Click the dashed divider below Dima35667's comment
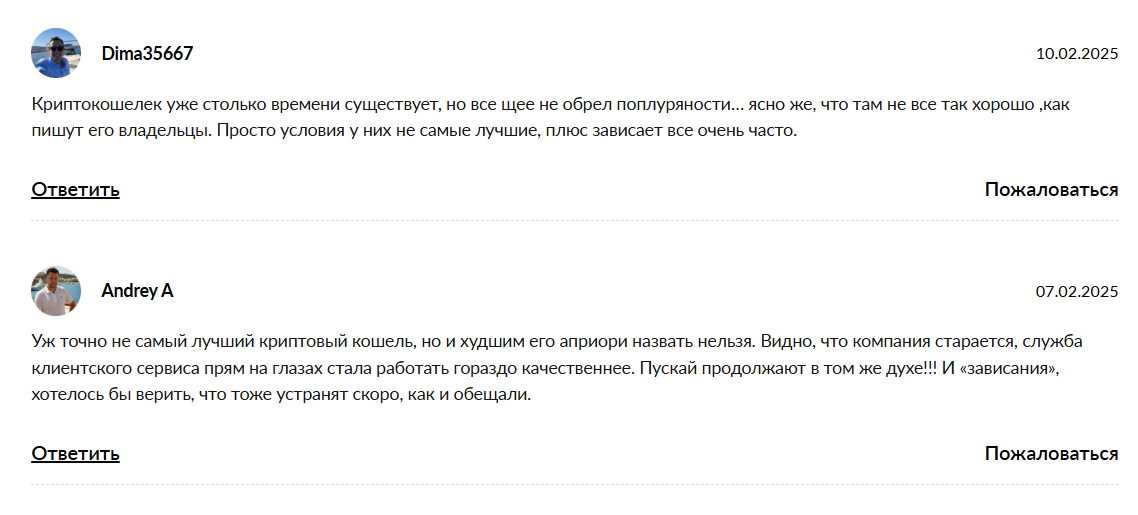1138x515 pixels. [574, 220]
